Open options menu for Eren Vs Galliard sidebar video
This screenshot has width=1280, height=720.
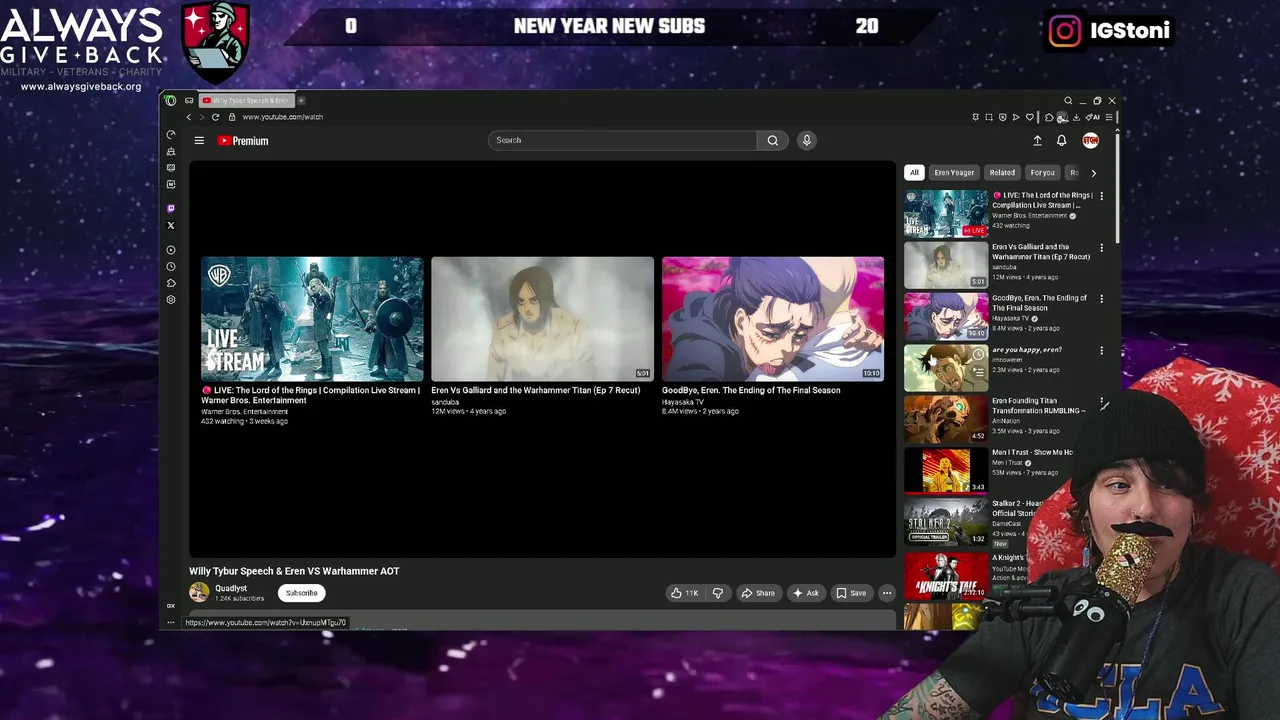point(1101,248)
